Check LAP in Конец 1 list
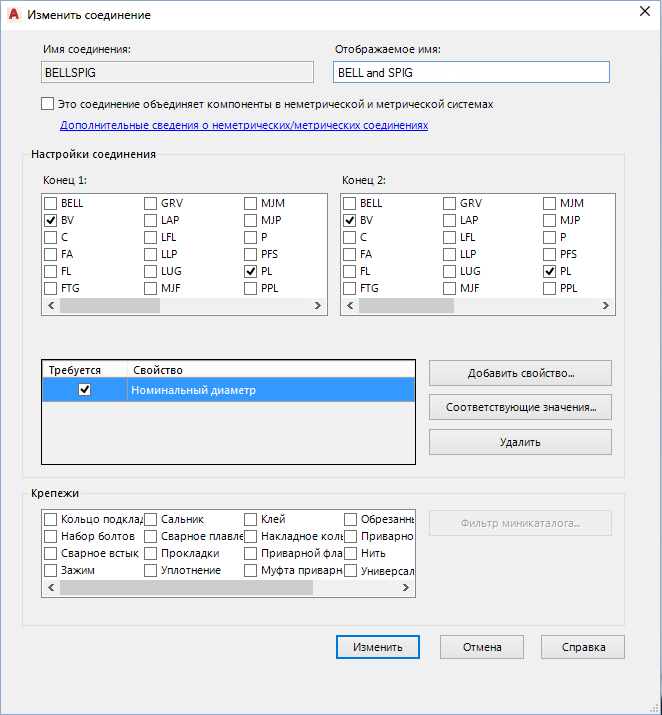Viewport: 662px width, 715px height. [x=150, y=220]
